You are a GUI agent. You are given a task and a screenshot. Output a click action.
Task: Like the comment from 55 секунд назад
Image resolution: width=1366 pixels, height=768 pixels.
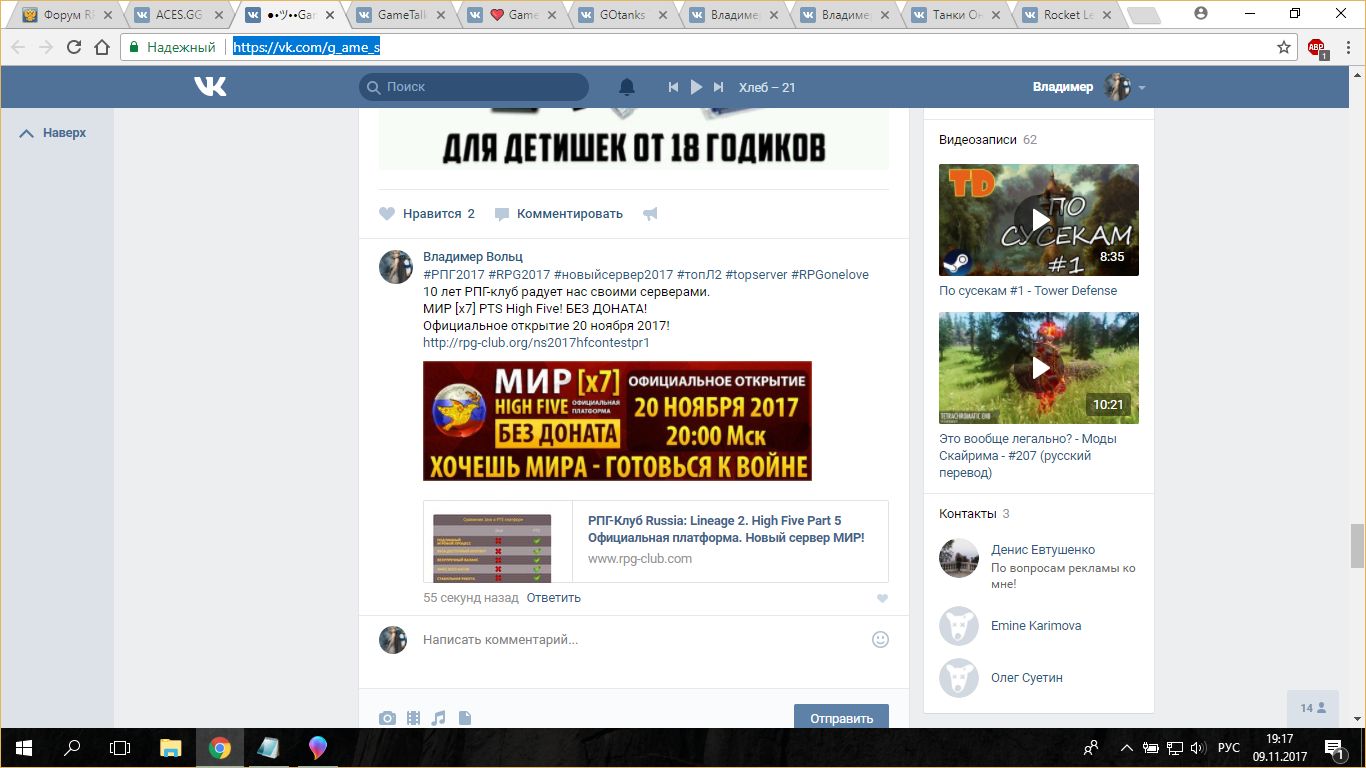pyautogui.click(x=881, y=599)
